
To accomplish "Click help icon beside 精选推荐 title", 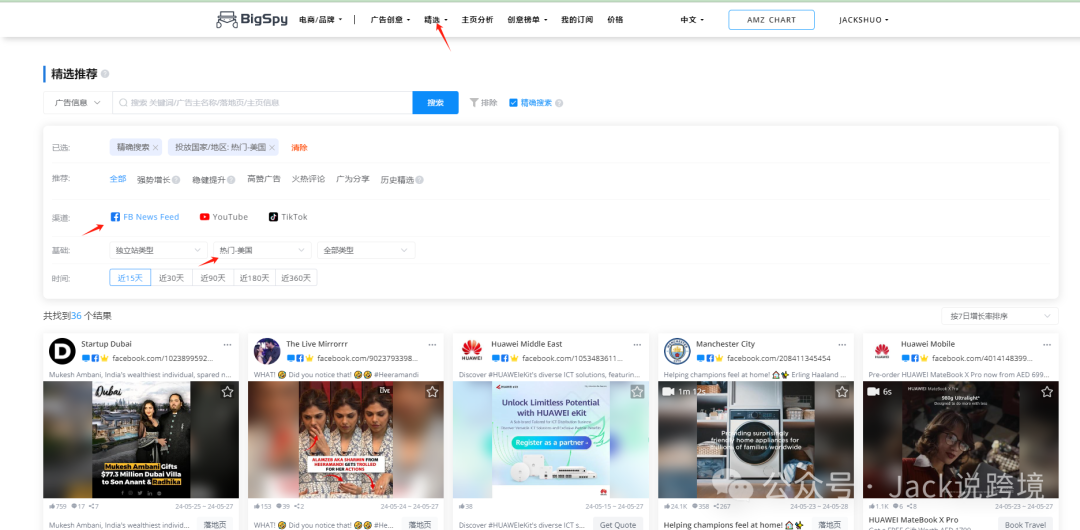I will click(x=105, y=74).
